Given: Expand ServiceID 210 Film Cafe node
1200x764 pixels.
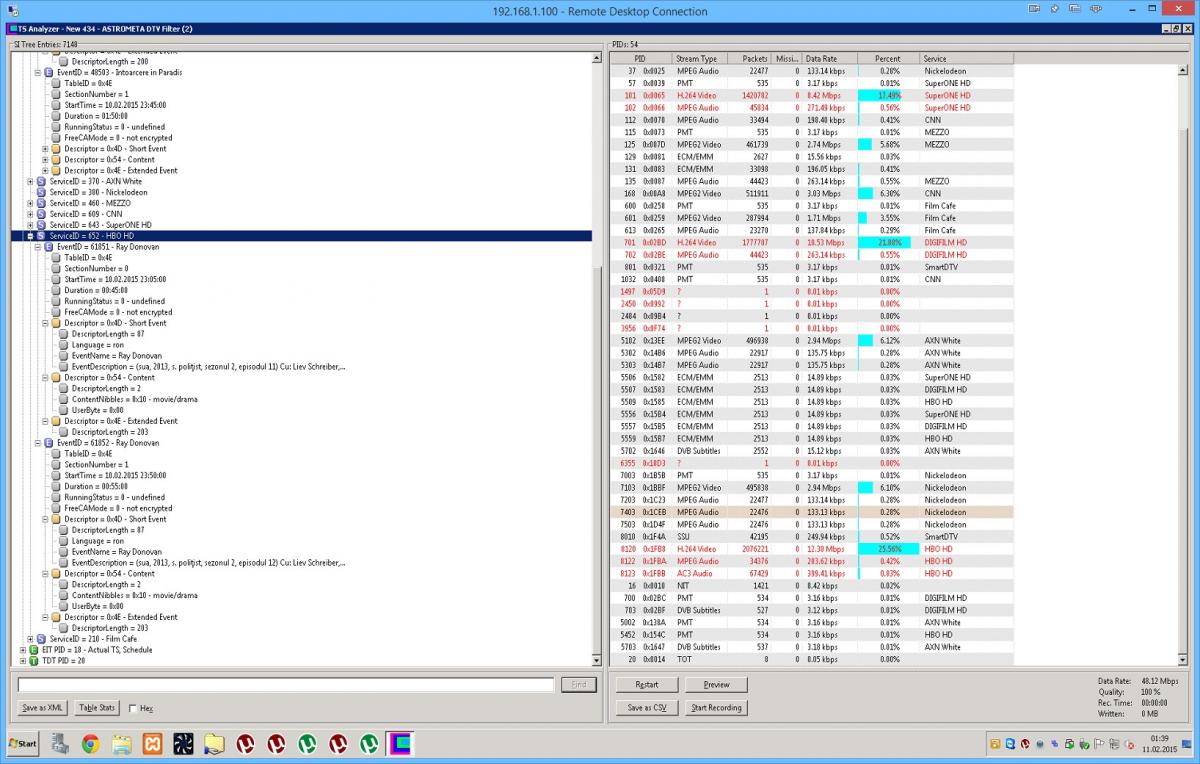Looking at the screenshot, I should 30,639.
